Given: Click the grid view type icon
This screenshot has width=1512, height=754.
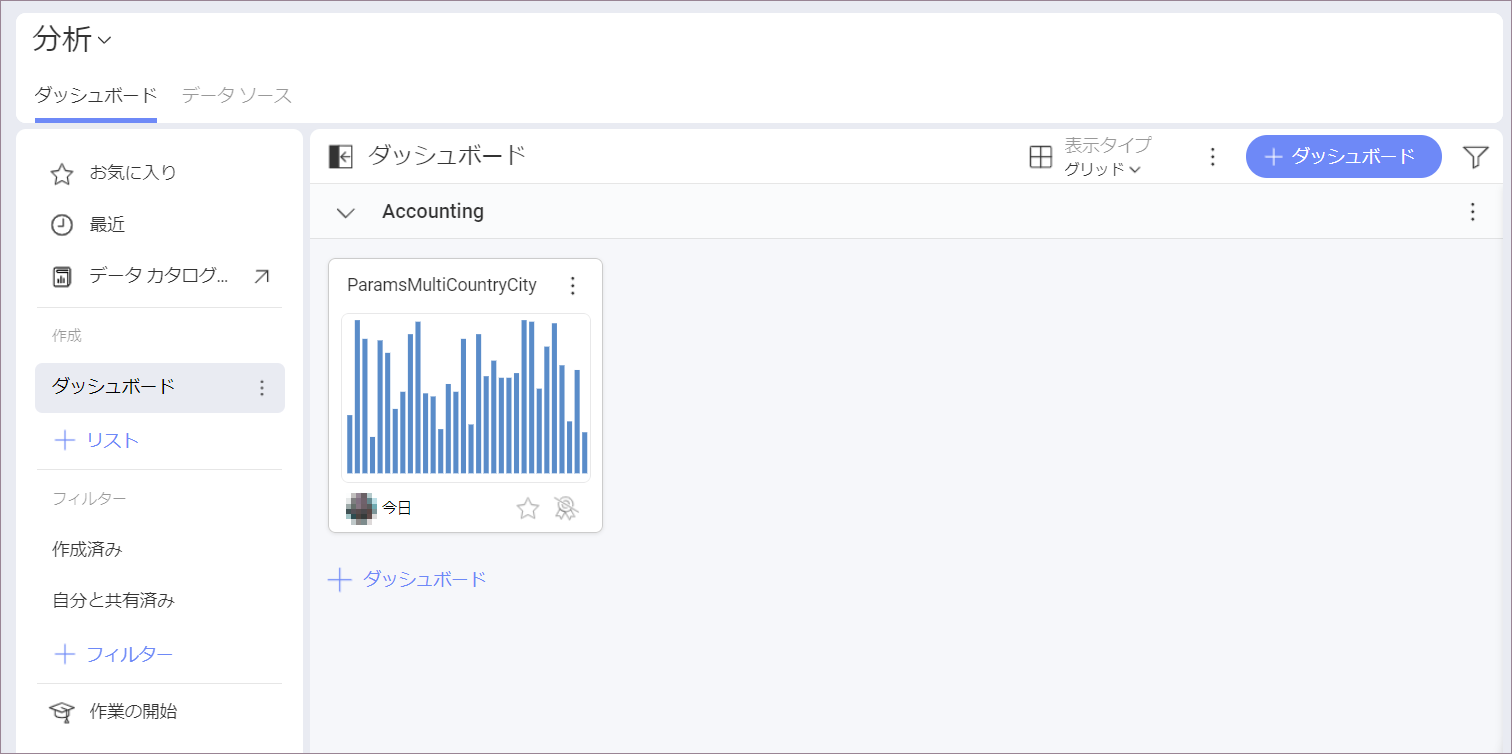Looking at the screenshot, I should click(x=1041, y=157).
